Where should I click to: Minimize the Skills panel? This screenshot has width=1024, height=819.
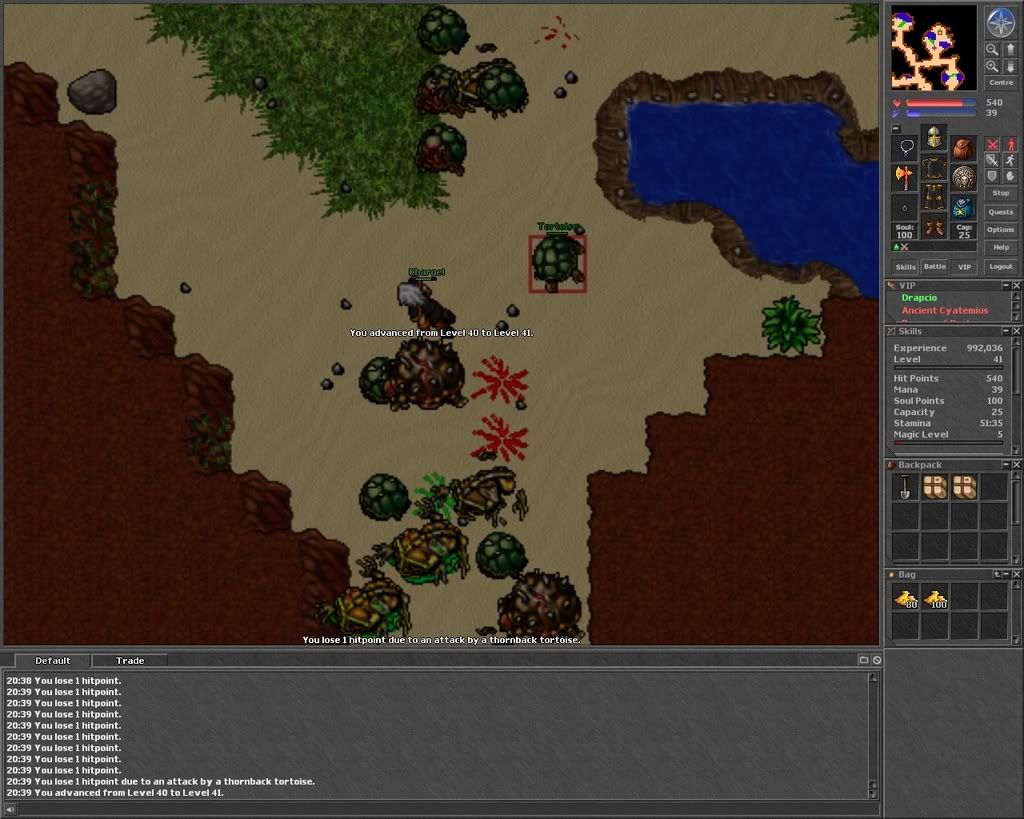tap(1006, 331)
